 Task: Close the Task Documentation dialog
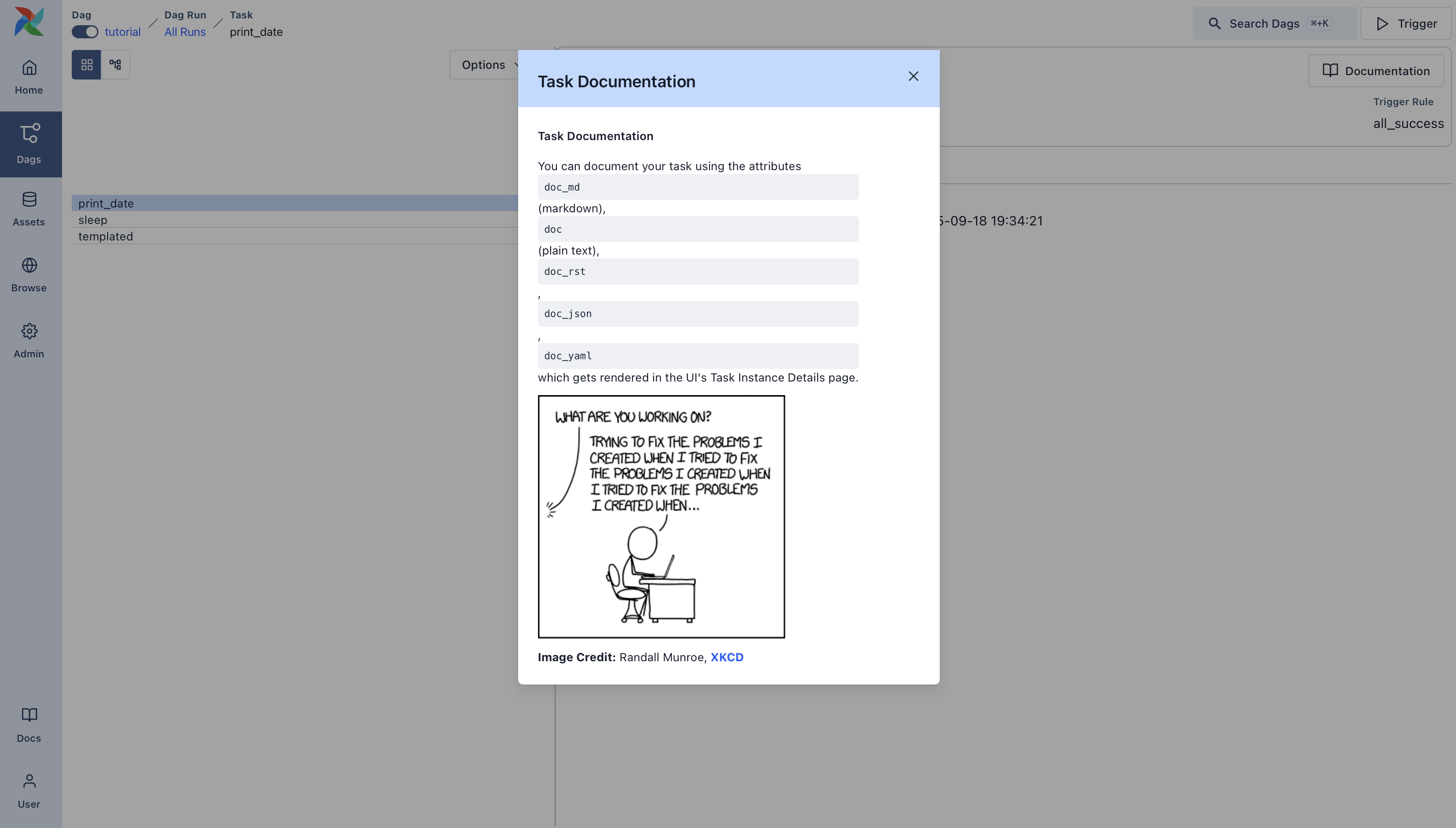[x=913, y=76]
